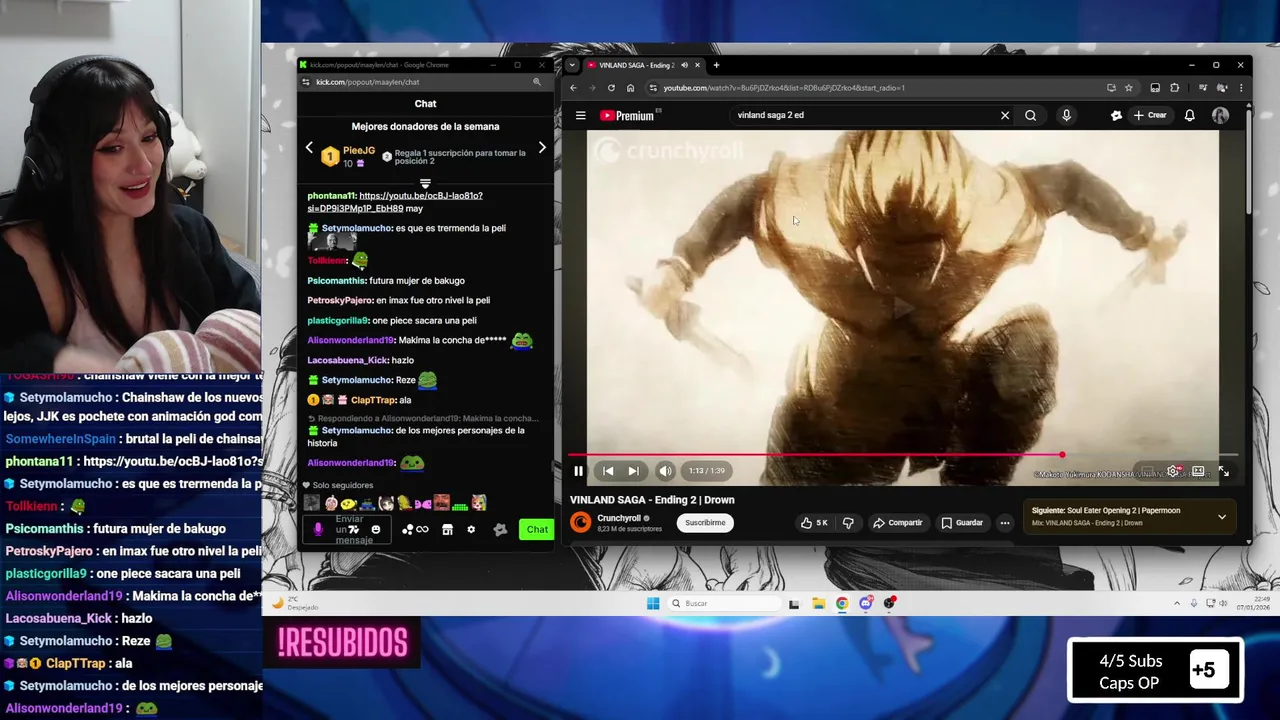The width and height of the screenshot is (1280, 720).
Task: Open the Chrome media controls icon
Action: pos(1203,88)
